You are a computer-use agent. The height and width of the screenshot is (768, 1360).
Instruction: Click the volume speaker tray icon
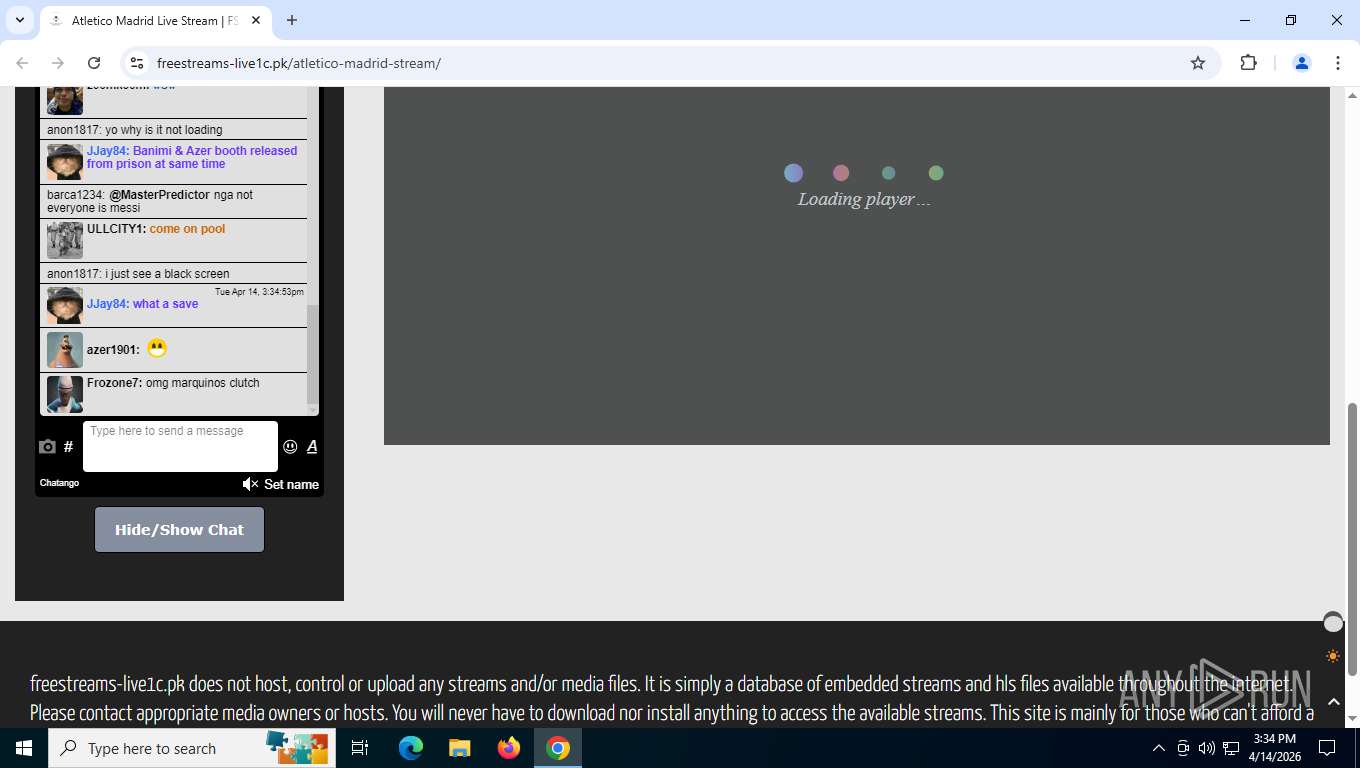point(1207,748)
